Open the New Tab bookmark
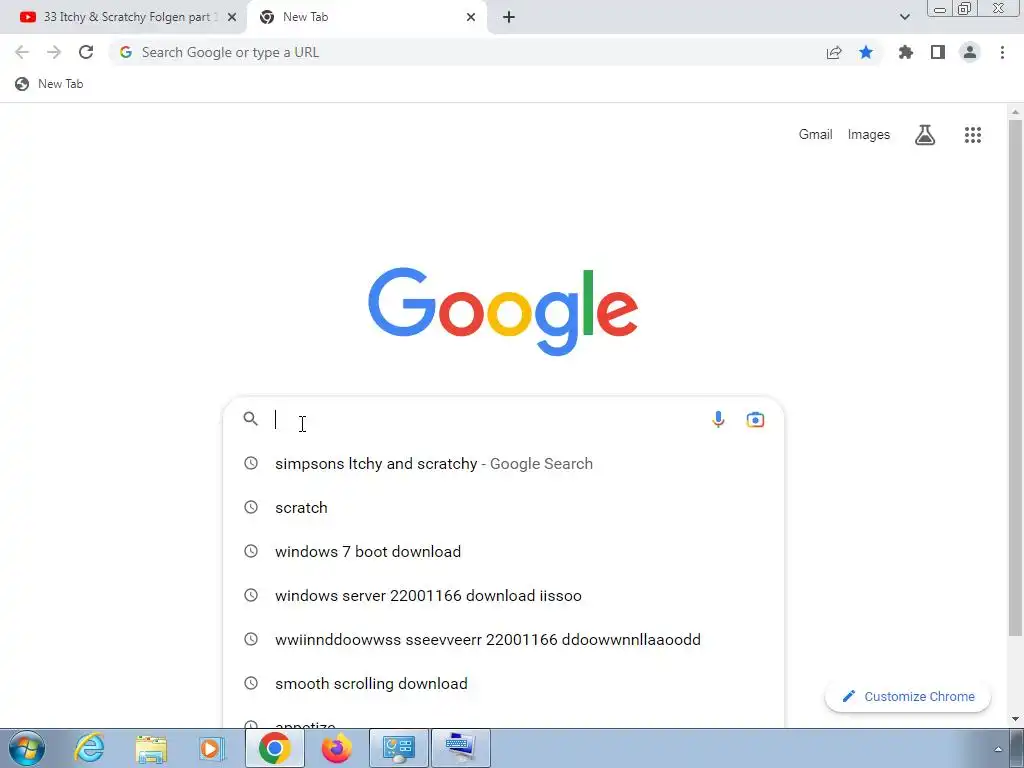The width and height of the screenshot is (1024, 768). click(50, 84)
